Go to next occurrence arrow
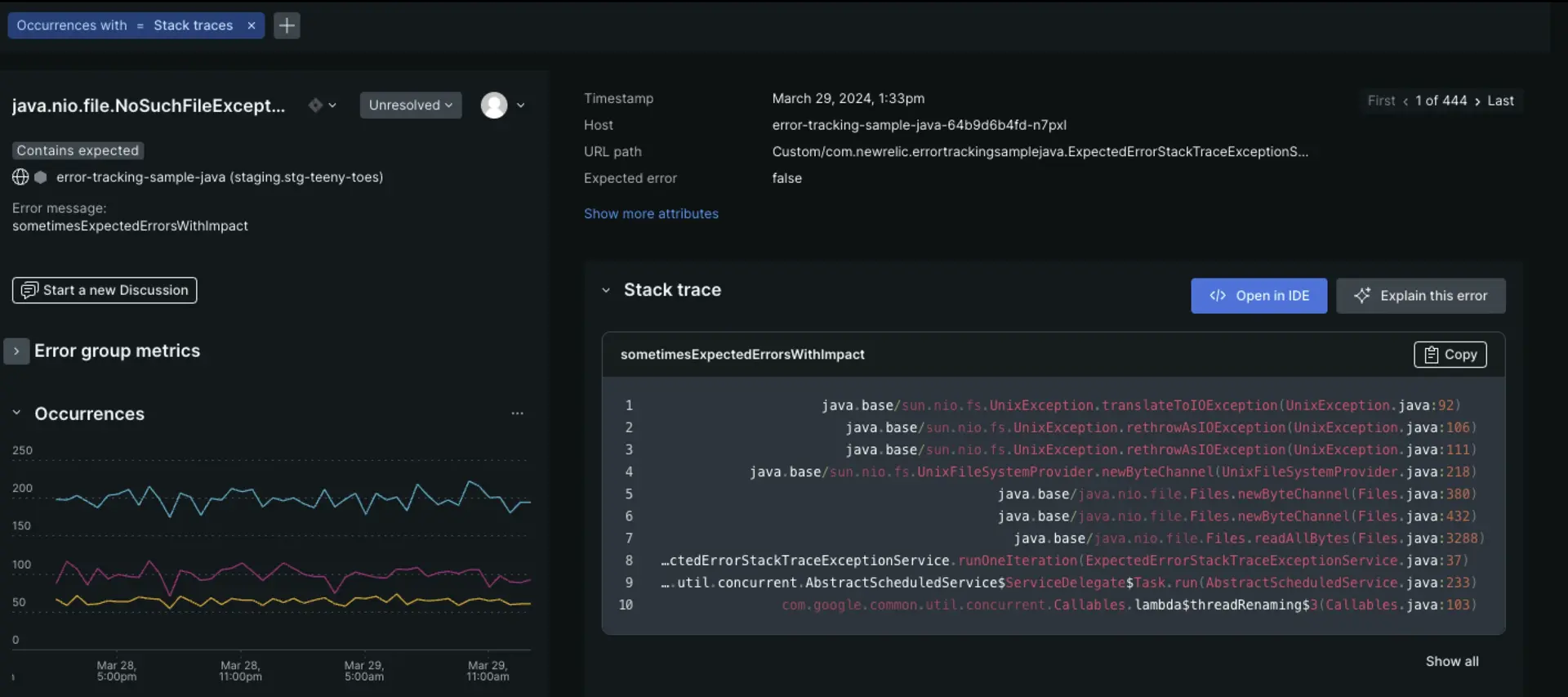Screen dimensions: 1568x697 (x=1477, y=101)
